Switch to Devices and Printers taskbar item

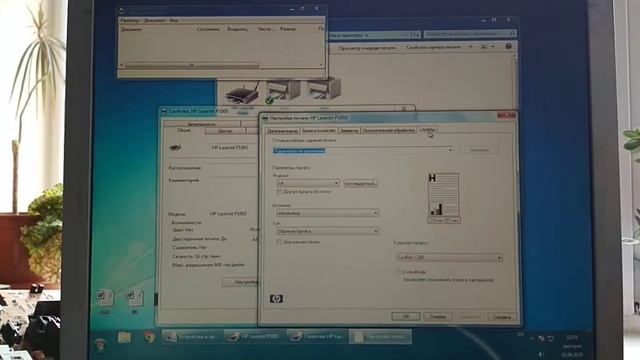click(x=193, y=337)
